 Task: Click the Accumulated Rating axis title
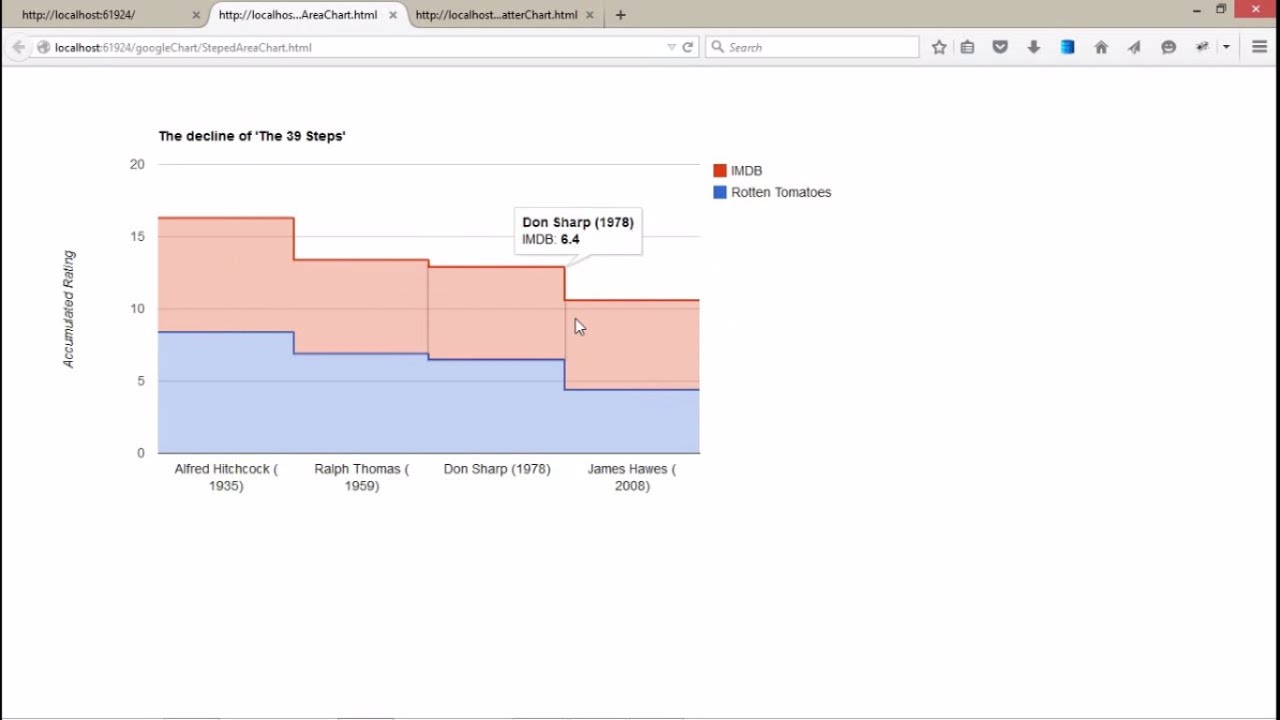click(x=69, y=309)
